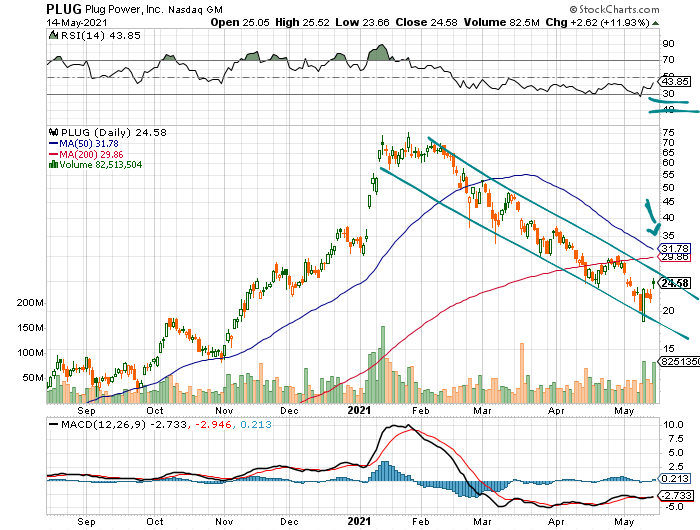This screenshot has width=700, height=530.
Task: Click the company name Plug Power, Inc.
Action: (x=125, y=9)
